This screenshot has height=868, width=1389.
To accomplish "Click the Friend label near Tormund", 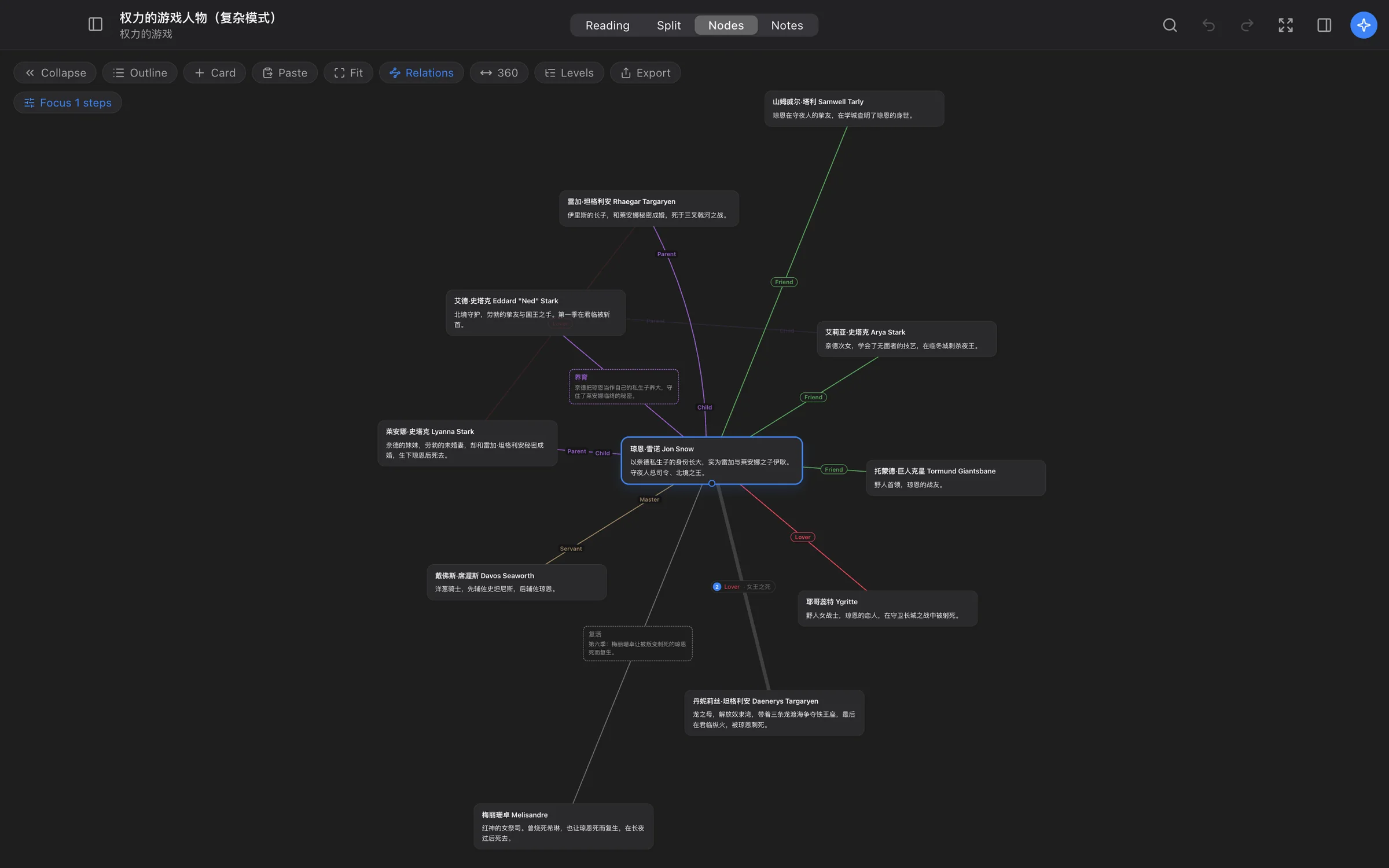I will [833, 469].
